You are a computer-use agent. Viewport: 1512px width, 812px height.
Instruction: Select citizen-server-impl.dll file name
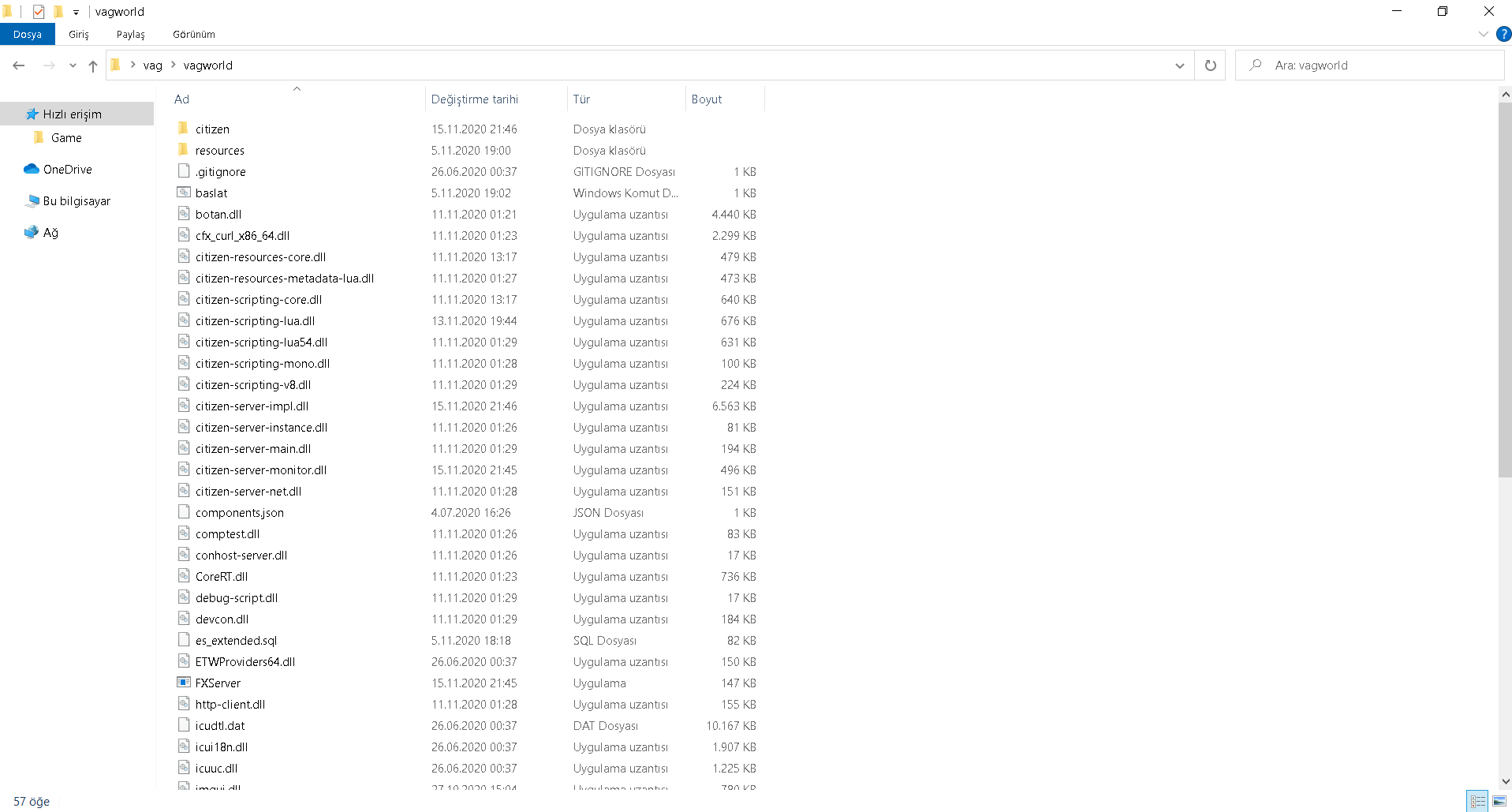pos(252,406)
